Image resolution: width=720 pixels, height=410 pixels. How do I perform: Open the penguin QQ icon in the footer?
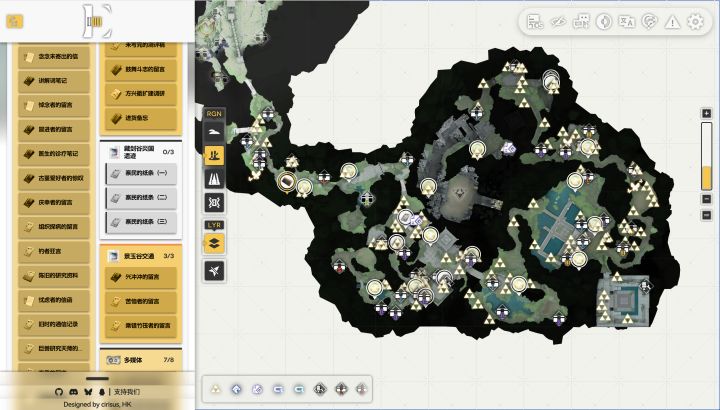(101, 392)
